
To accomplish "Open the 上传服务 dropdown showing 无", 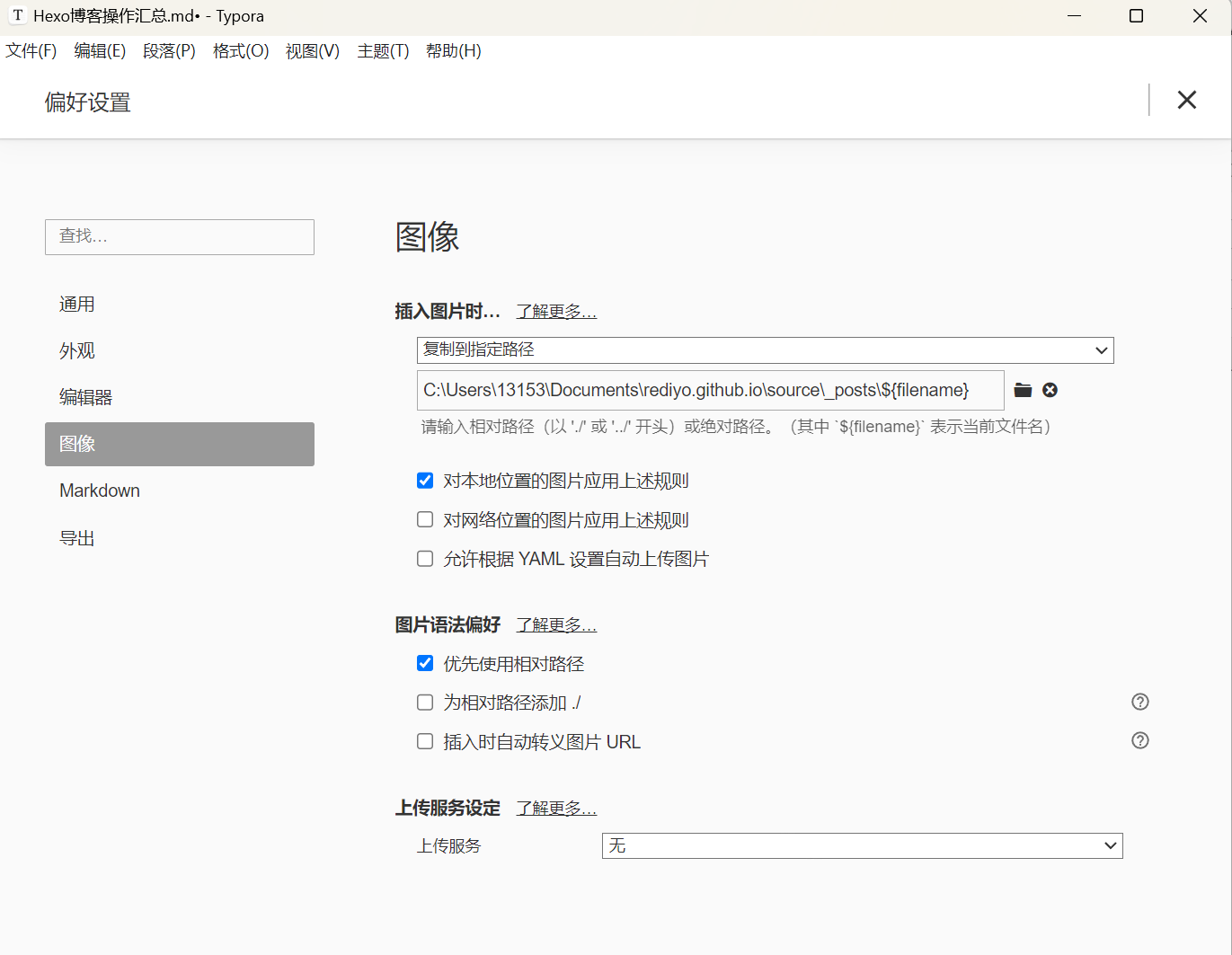I will (863, 845).
